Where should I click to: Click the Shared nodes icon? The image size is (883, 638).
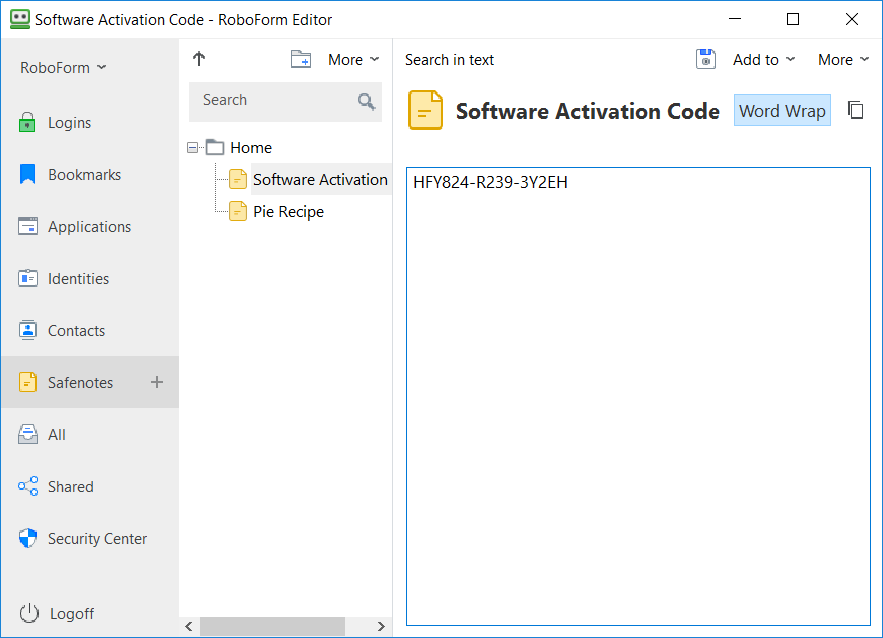tap(28, 486)
